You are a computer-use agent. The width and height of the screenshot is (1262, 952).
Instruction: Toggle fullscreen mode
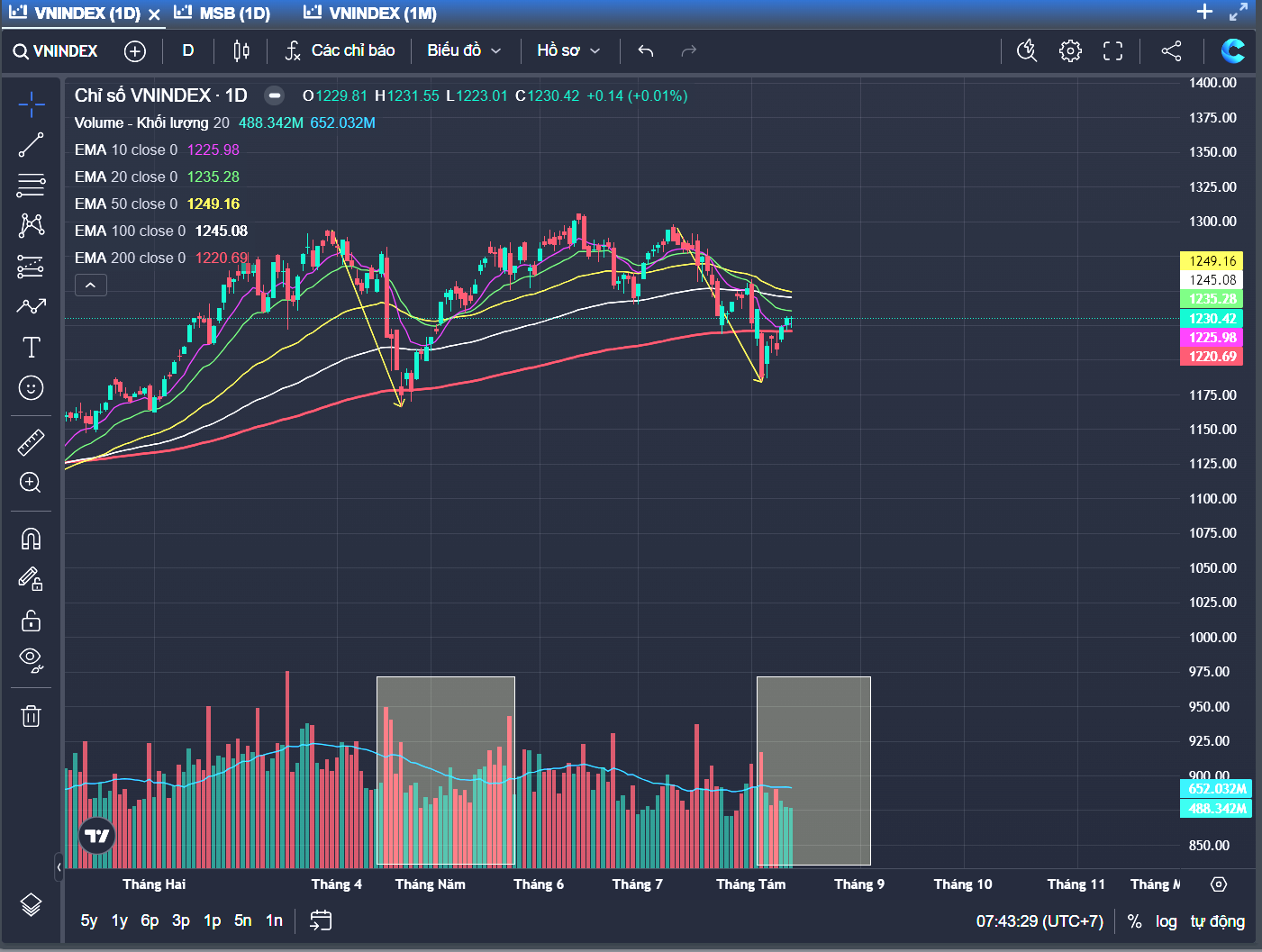tap(1113, 51)
